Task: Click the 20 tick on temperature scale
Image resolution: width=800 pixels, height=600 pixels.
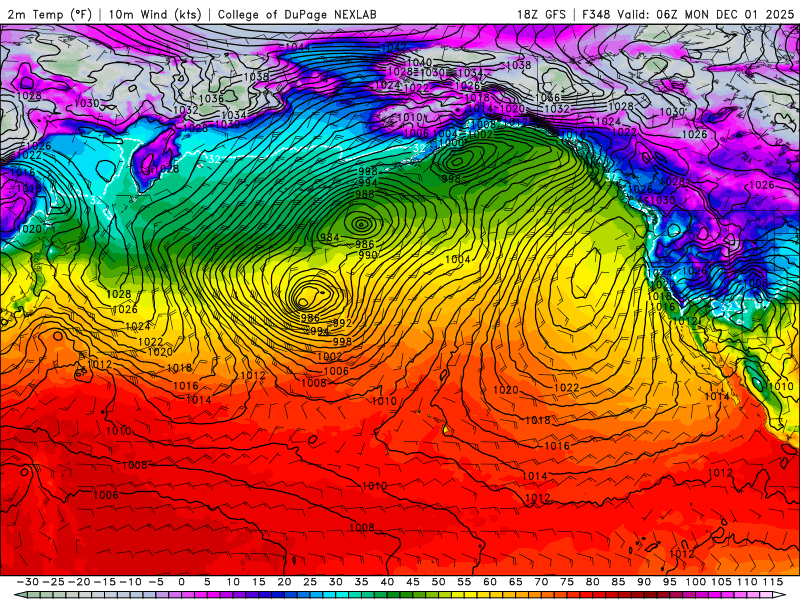Action: [284, 582]
